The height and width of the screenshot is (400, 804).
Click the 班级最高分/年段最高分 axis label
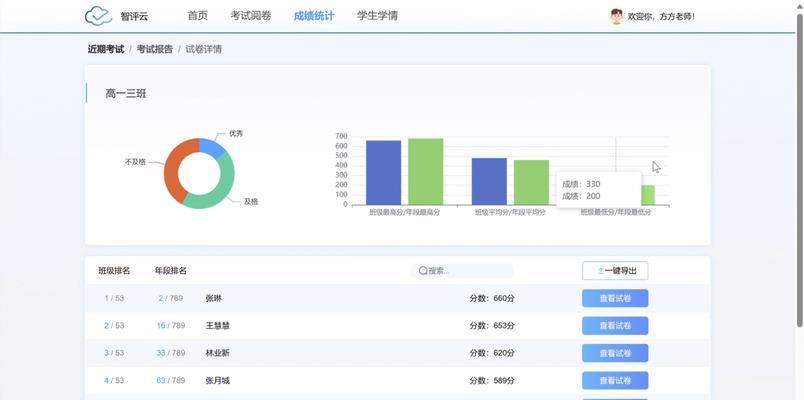pos(405,212)
